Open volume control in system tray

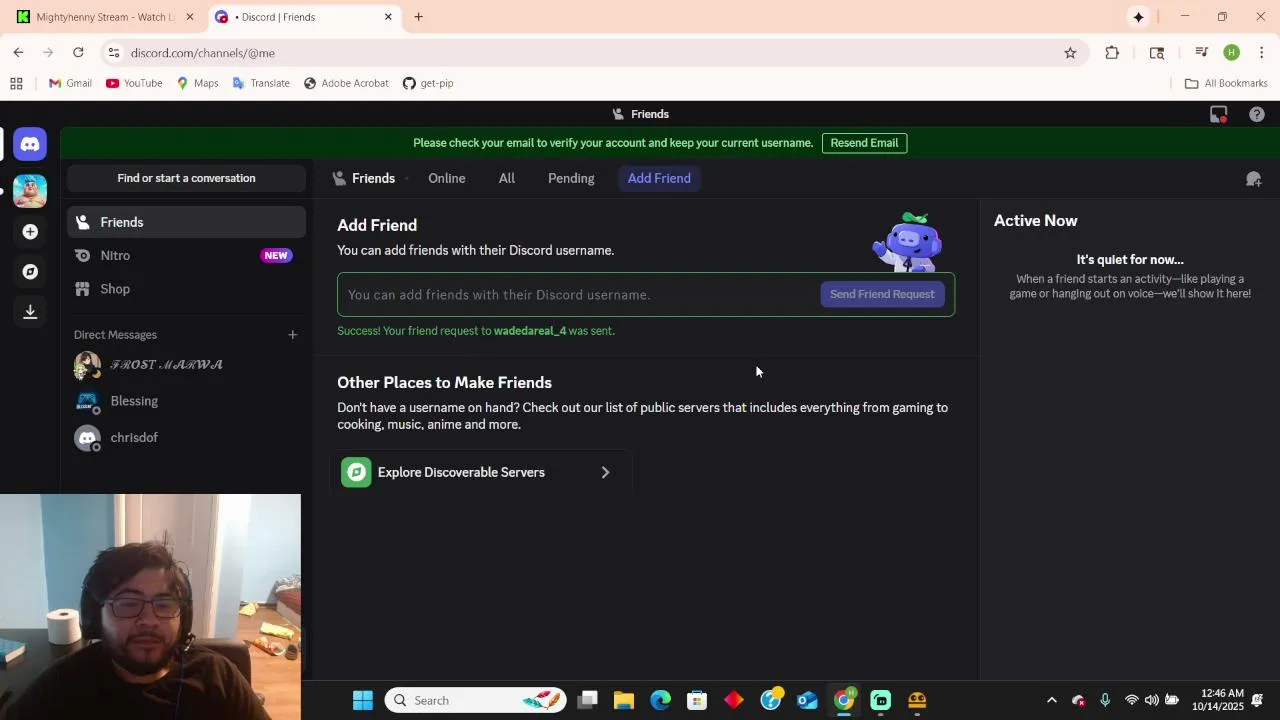tap(1152, 701)
